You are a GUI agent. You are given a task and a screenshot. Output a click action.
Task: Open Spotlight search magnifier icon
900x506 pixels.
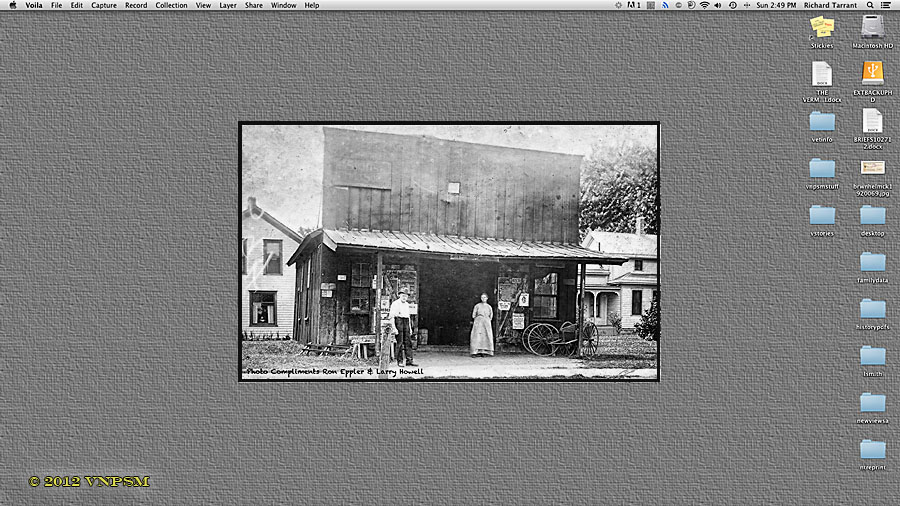870,5
